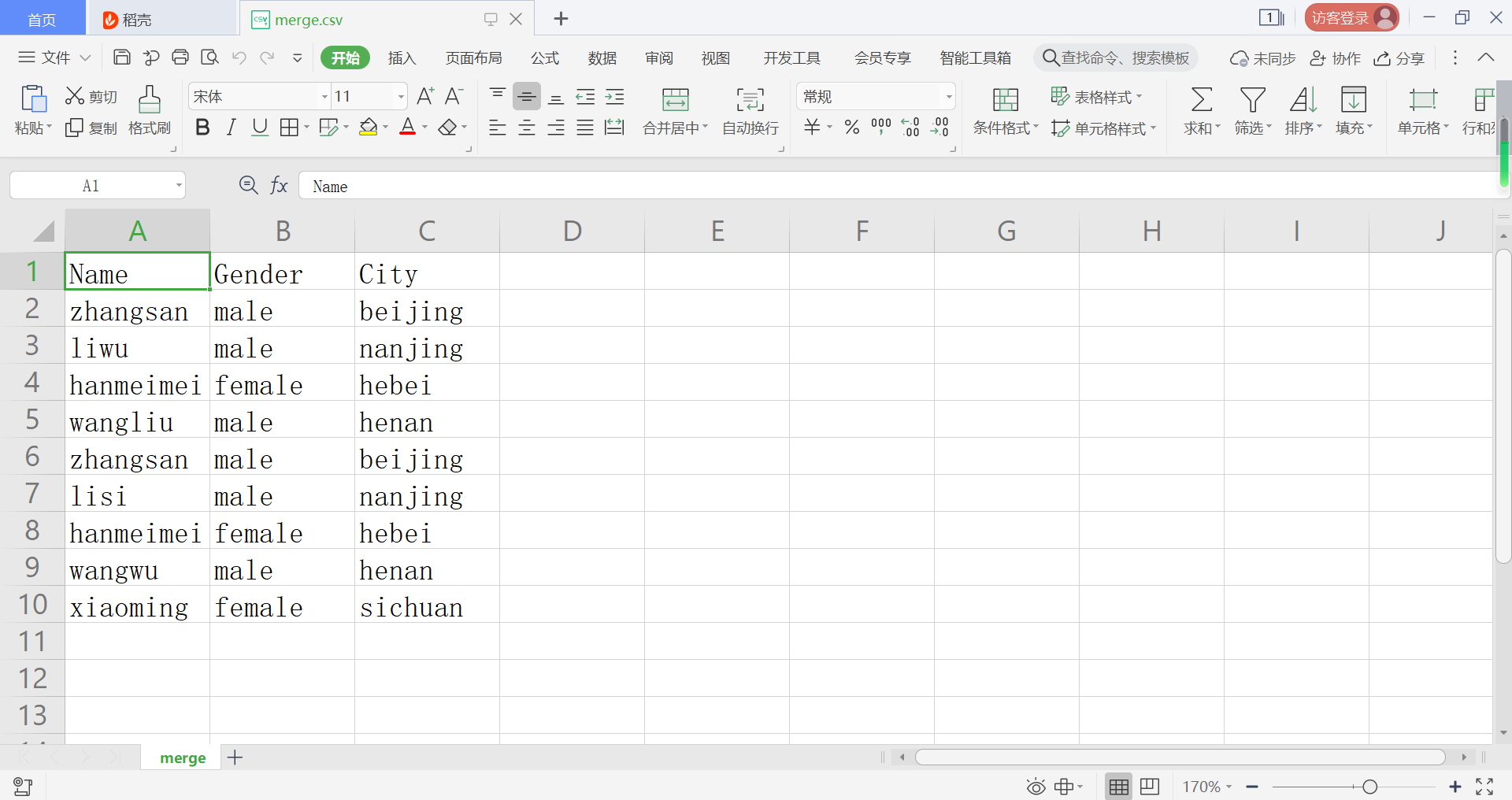Expand the Name Box dropdown arrow
This screenshot has height=800, width=1512.
179,186
